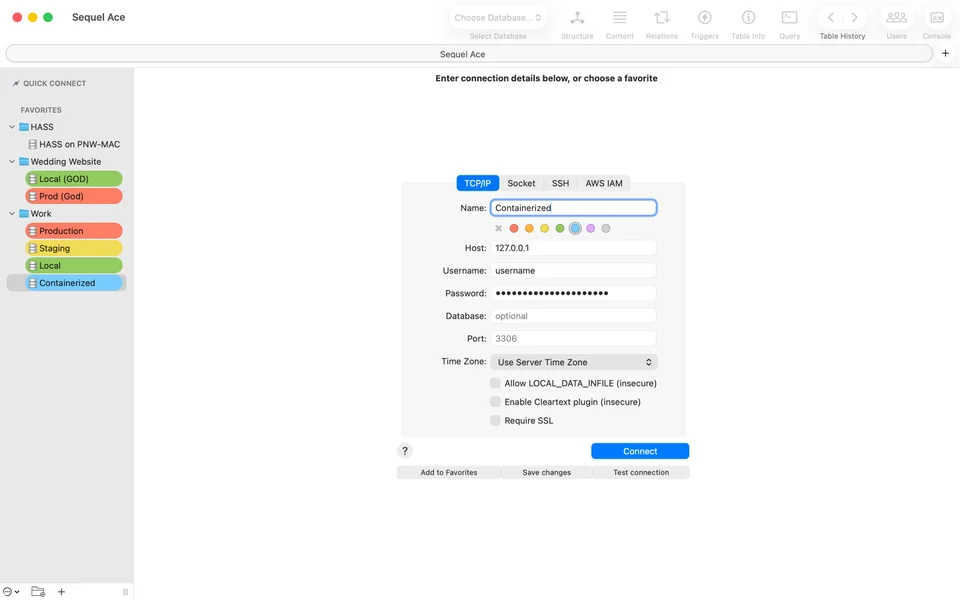Switch to the AWS IAM tab

pyautogui.click(x=604, y=183)
